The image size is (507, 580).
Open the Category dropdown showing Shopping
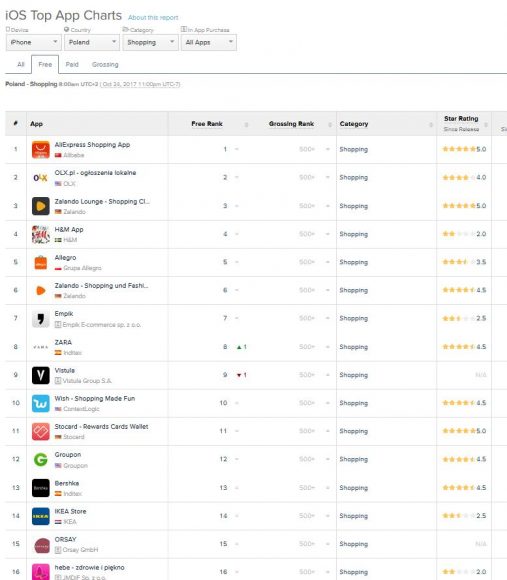[x=150, y=42]
